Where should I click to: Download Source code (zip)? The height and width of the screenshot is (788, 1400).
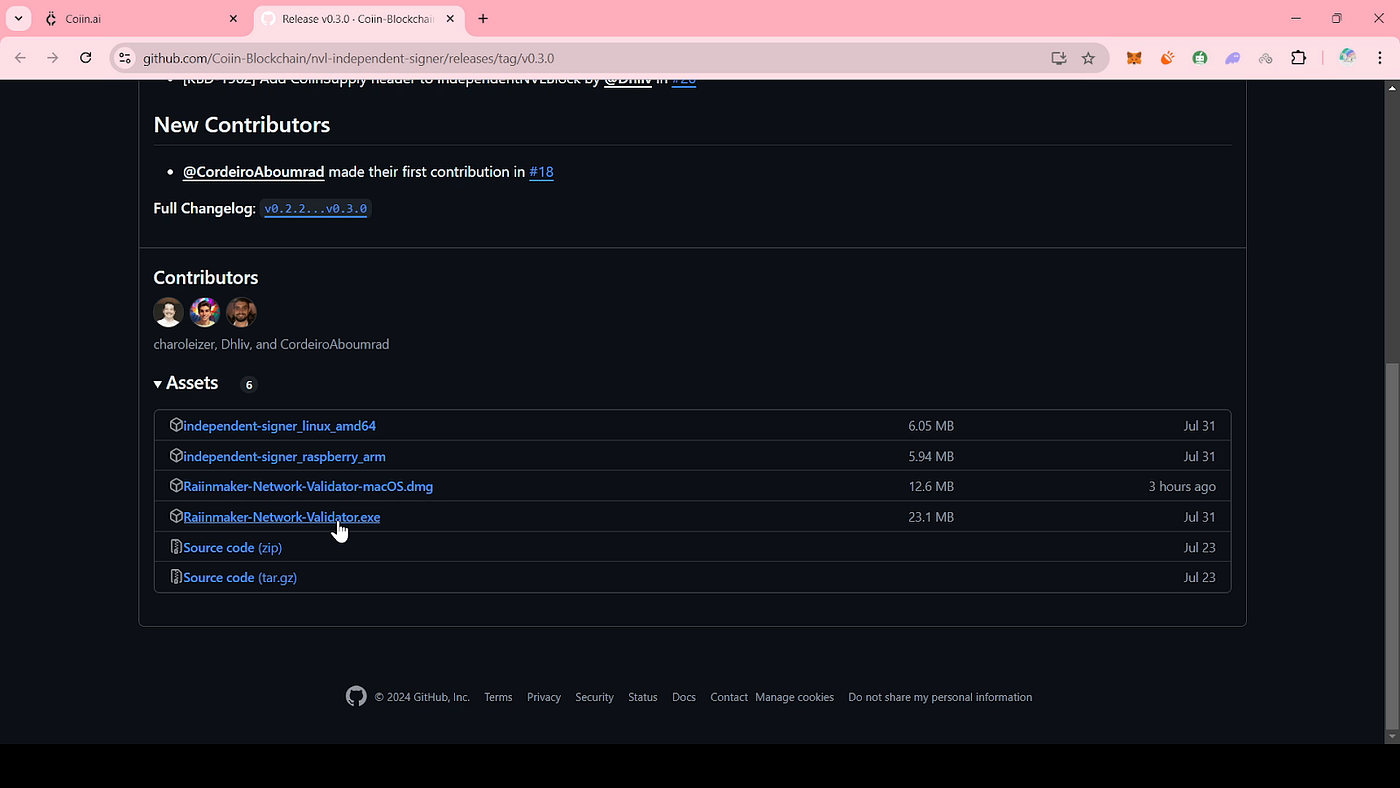pyautogui.click(x=232, y=547)
